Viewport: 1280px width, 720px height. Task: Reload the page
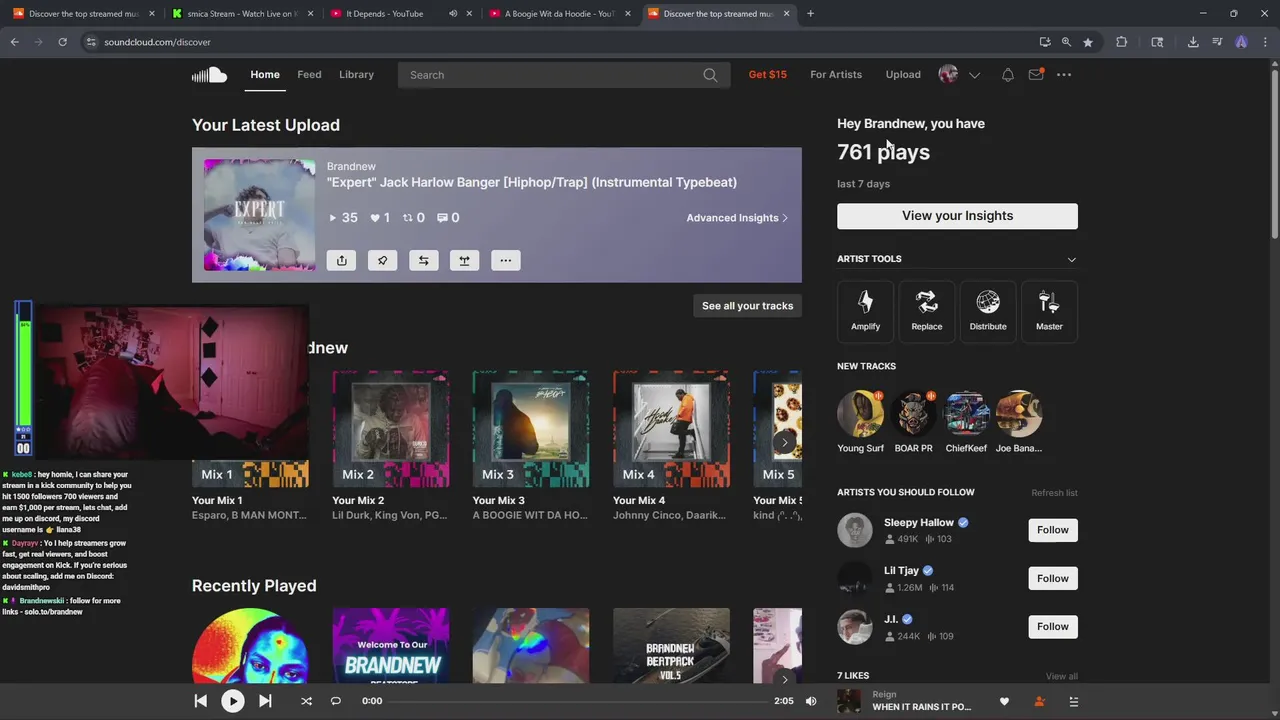pyautogui.click(x=62, y=42)
